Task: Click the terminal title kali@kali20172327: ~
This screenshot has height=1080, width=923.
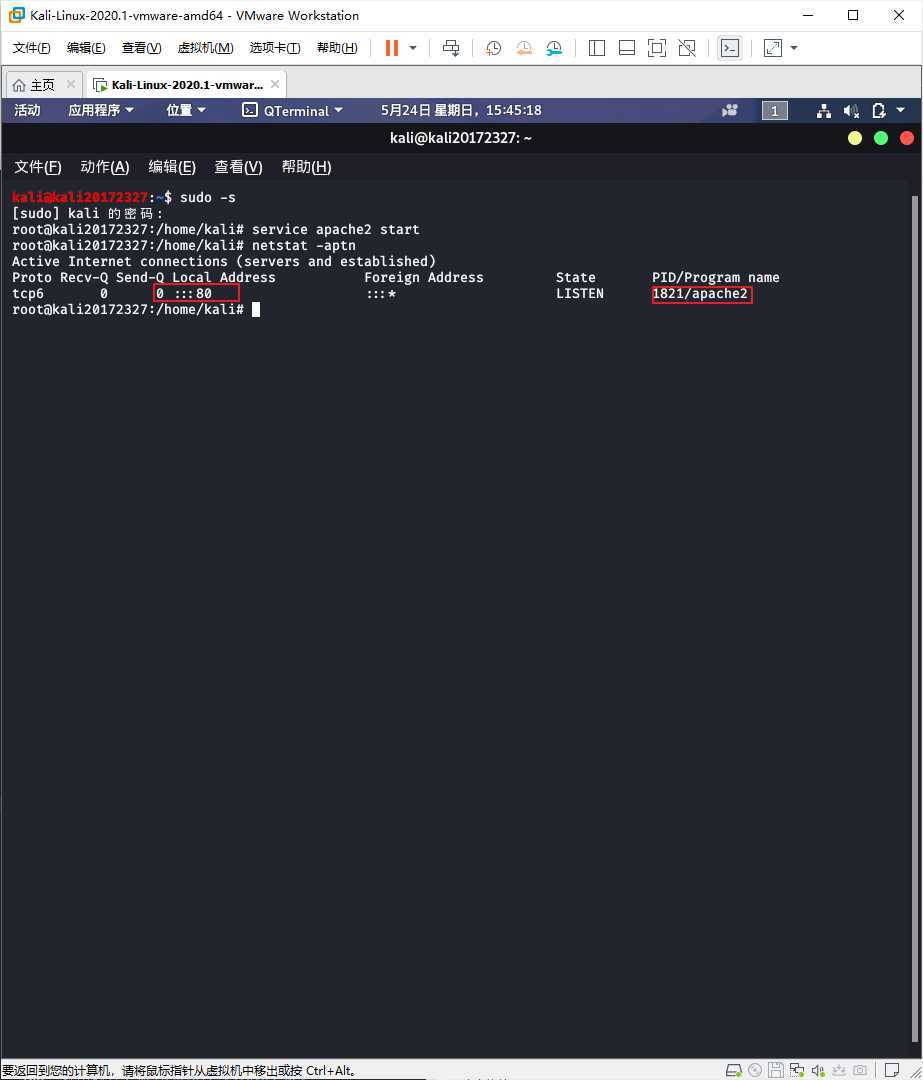Action: [x=461, y=138]
